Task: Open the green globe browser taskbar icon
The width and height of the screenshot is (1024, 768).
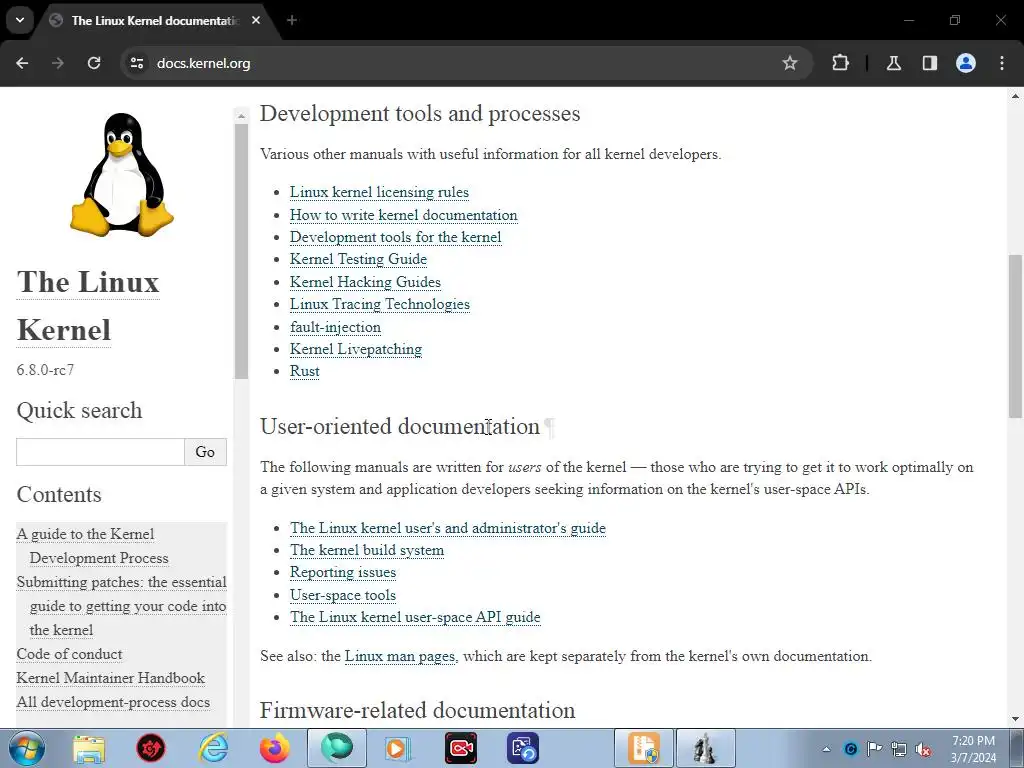Action: [336, 748]
